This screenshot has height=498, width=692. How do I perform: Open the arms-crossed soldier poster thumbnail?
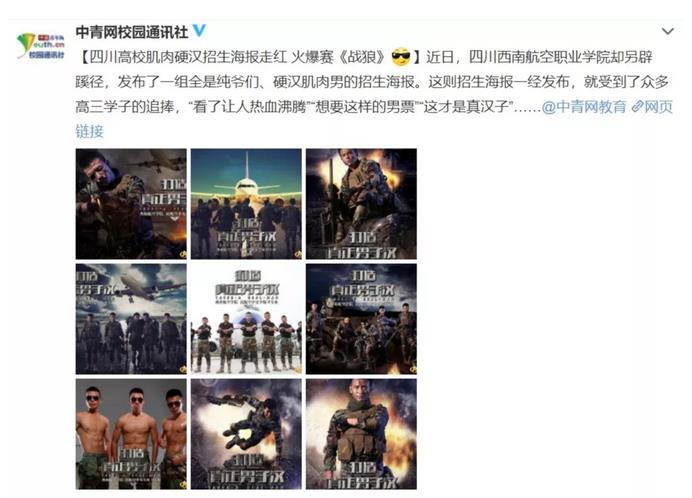click(361, 434)
